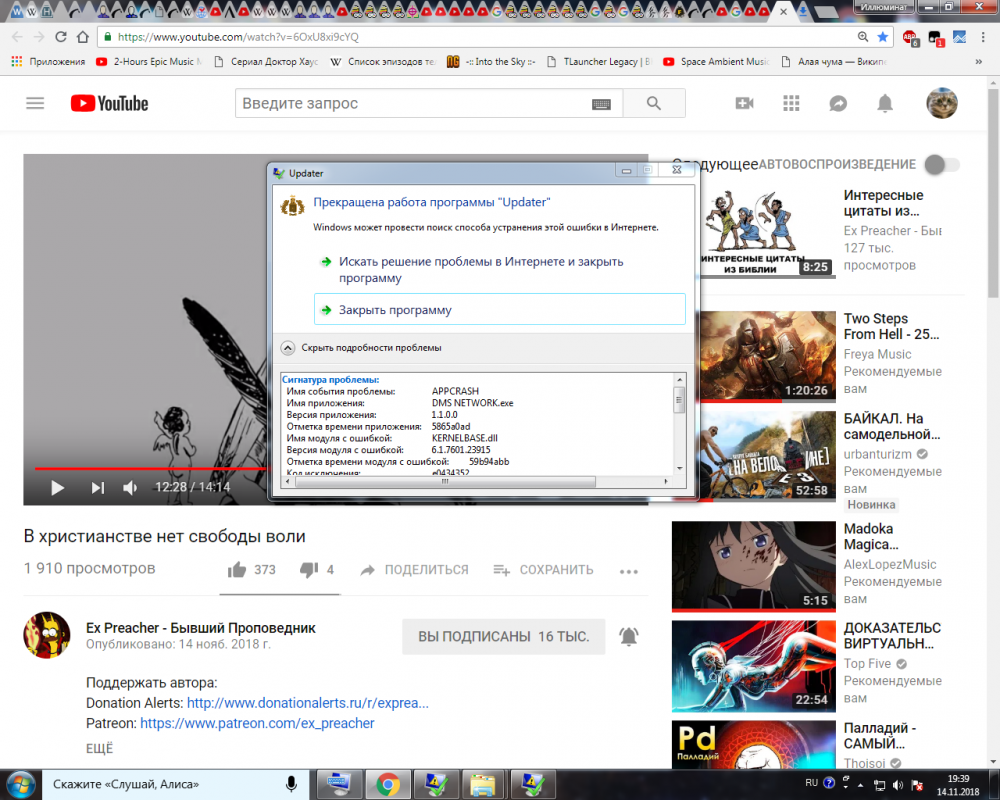Screen dimensions: 1000x800
Task: Open the more actions three-dot menu
Action: 629,572
